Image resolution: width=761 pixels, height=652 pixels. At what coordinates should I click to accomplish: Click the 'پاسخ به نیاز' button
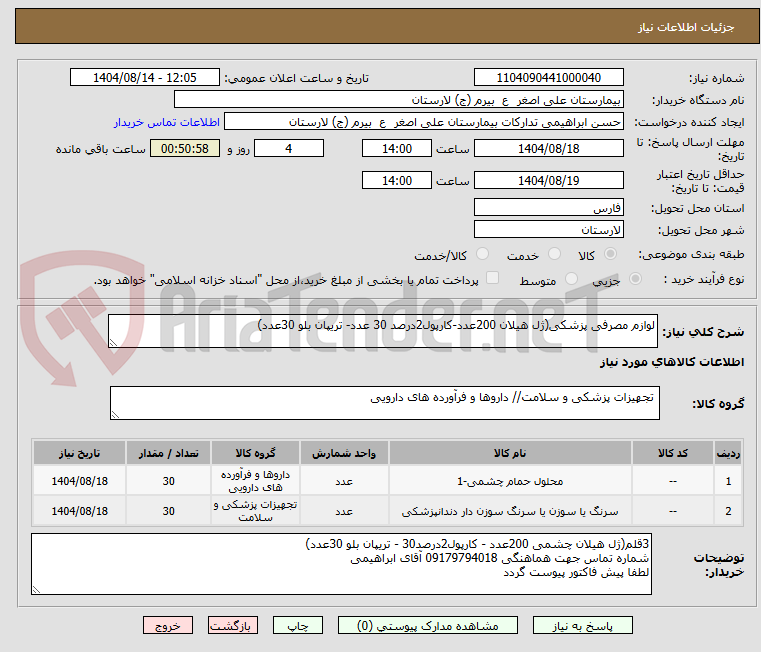(x=583, y=626)
